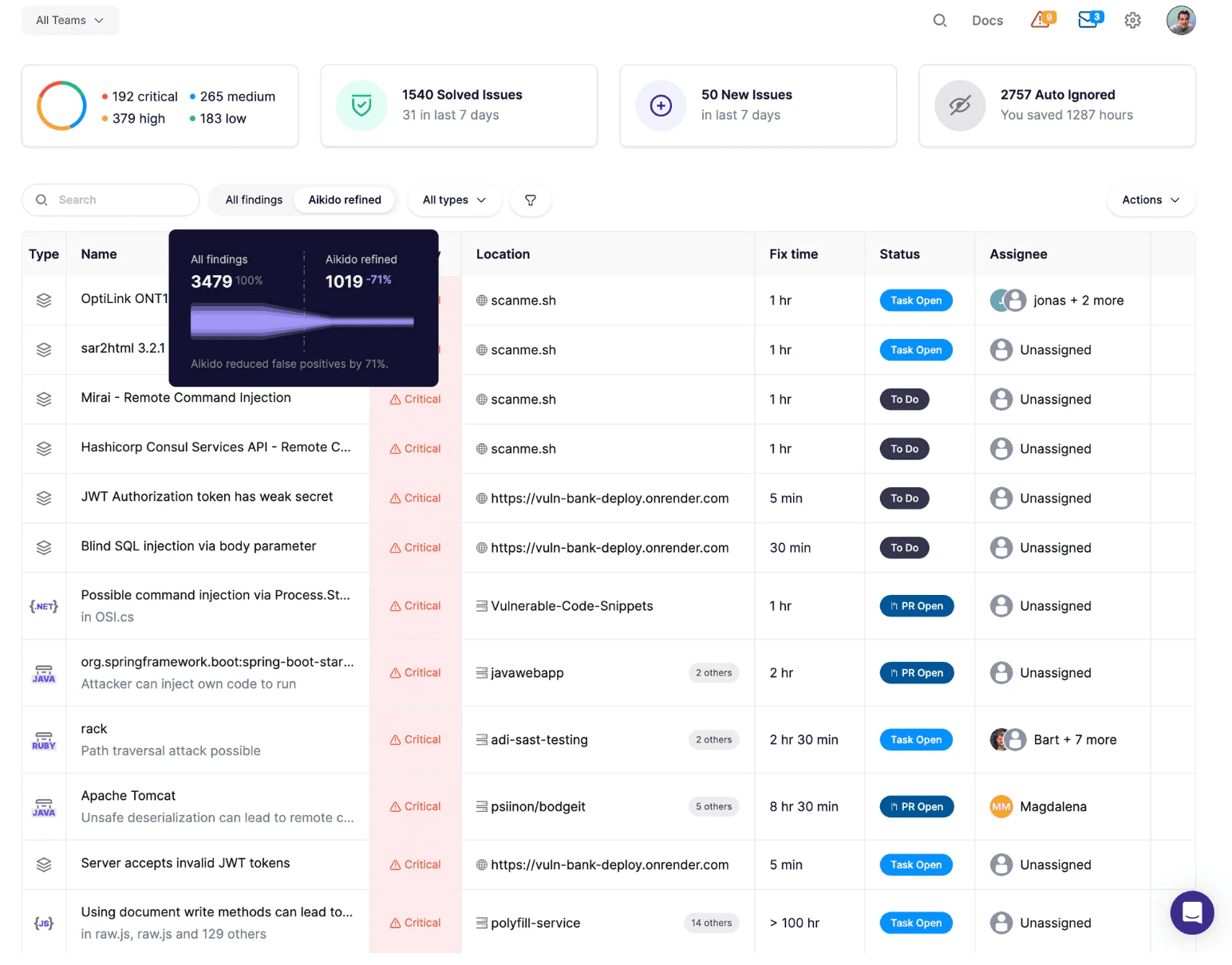1232x965 pixels.
Task: Click the Ruby language badge on rack finding
Action: point(44,739)
